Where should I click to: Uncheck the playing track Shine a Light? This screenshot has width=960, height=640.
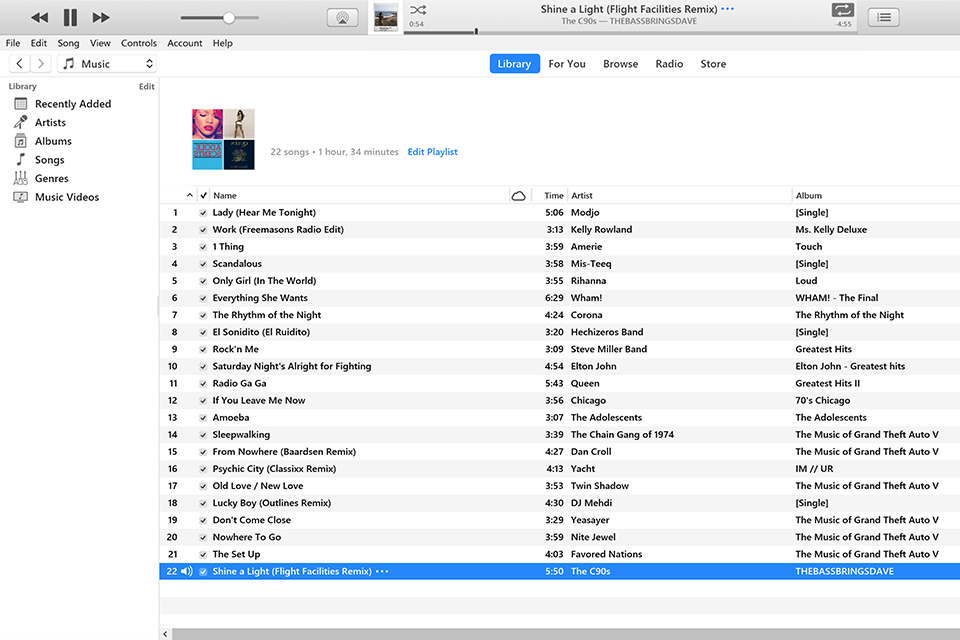[203, 571]
